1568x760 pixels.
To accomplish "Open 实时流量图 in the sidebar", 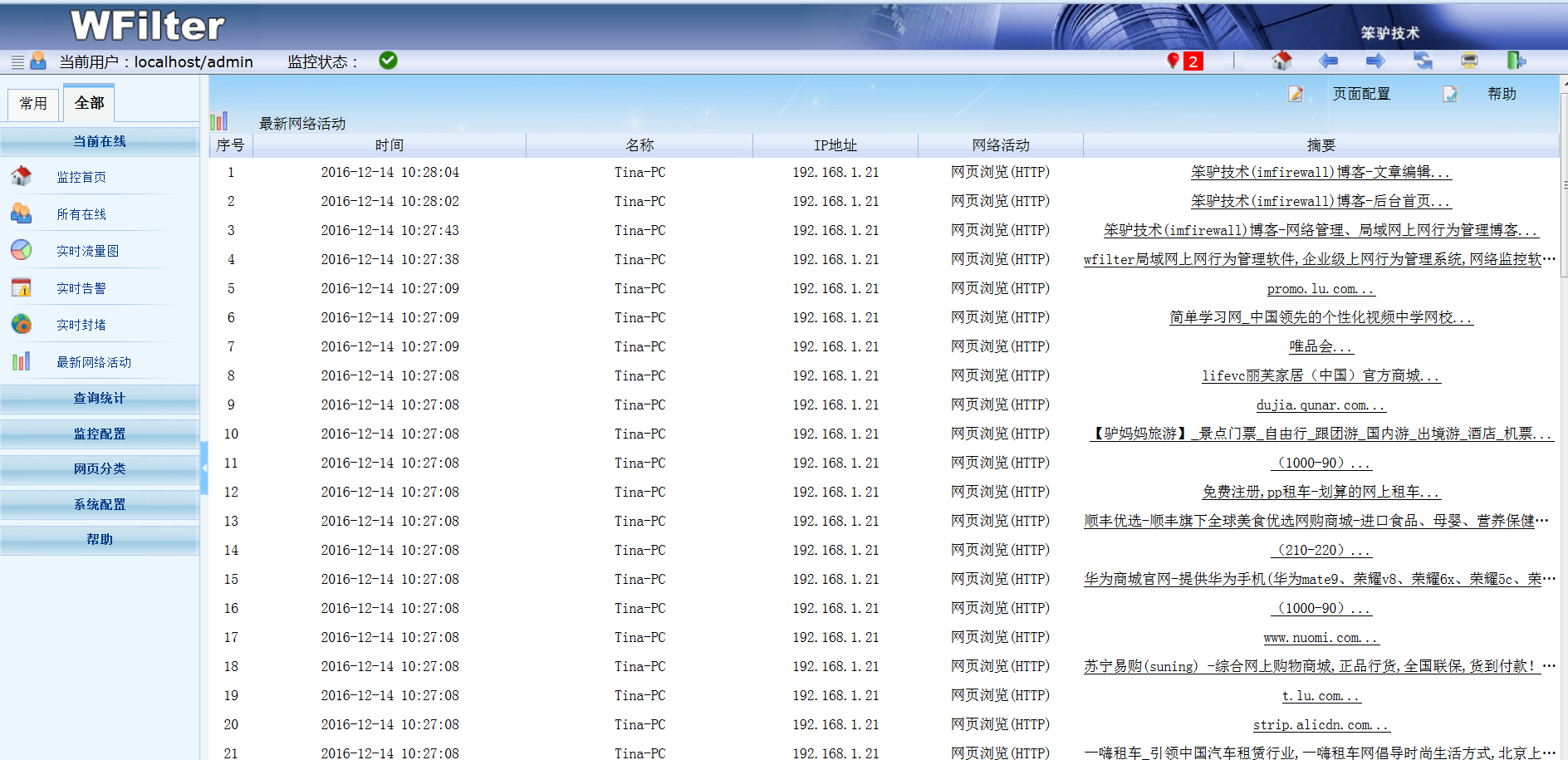I will 87,251.
